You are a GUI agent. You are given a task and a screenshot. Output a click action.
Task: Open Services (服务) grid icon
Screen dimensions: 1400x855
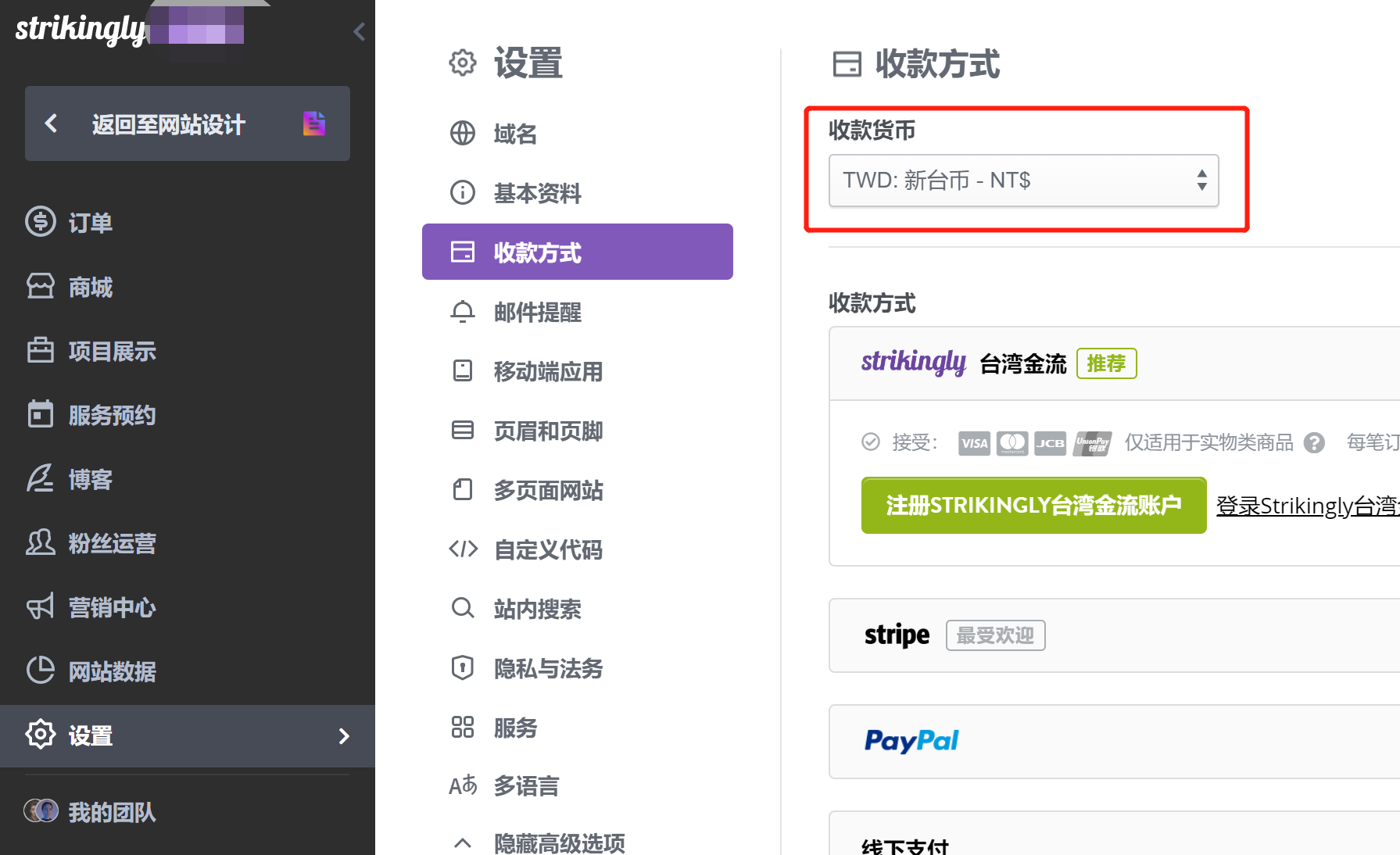pos(463,727)
